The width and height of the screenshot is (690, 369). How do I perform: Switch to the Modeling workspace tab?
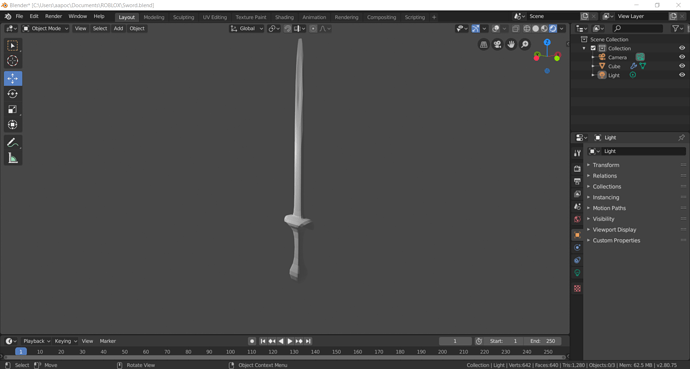[x=154, y=17]
